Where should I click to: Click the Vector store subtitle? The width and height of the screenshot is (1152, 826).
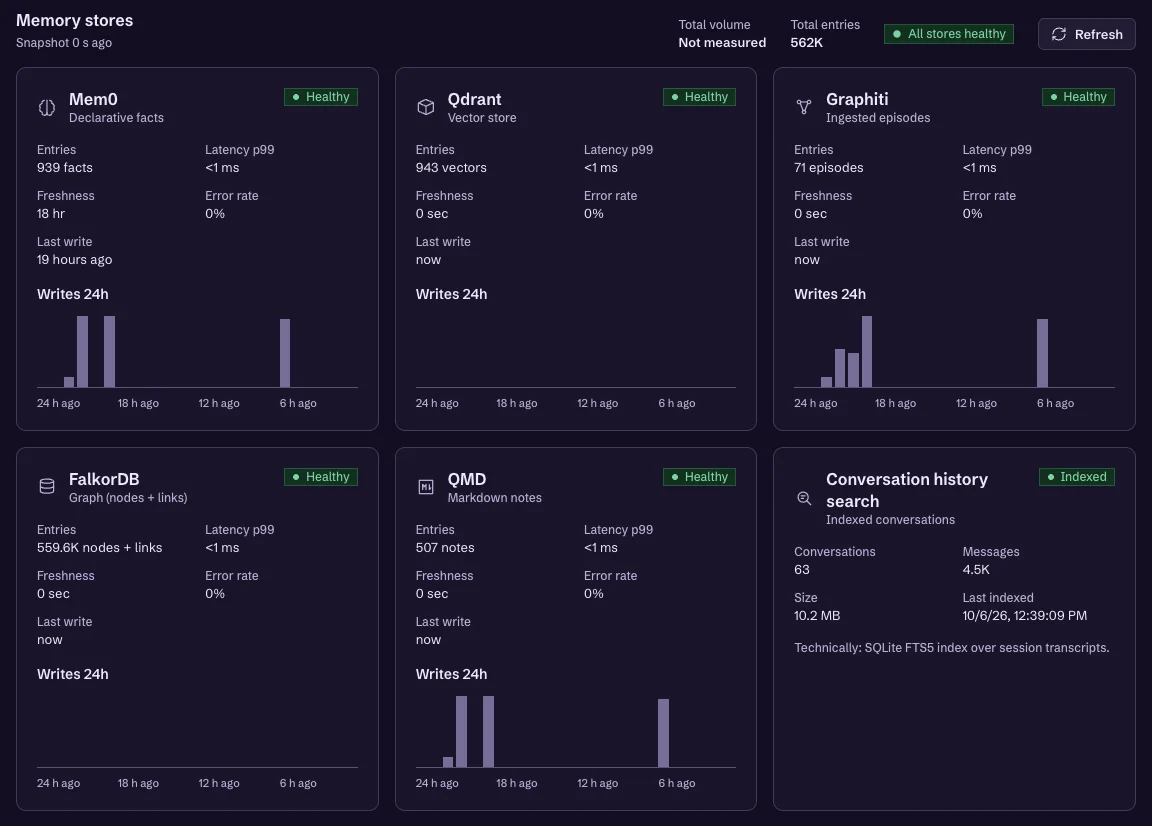(x=482, y=118)
